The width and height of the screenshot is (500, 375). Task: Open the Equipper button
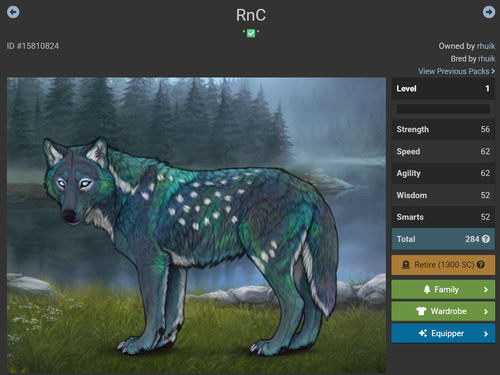point(443,333)
